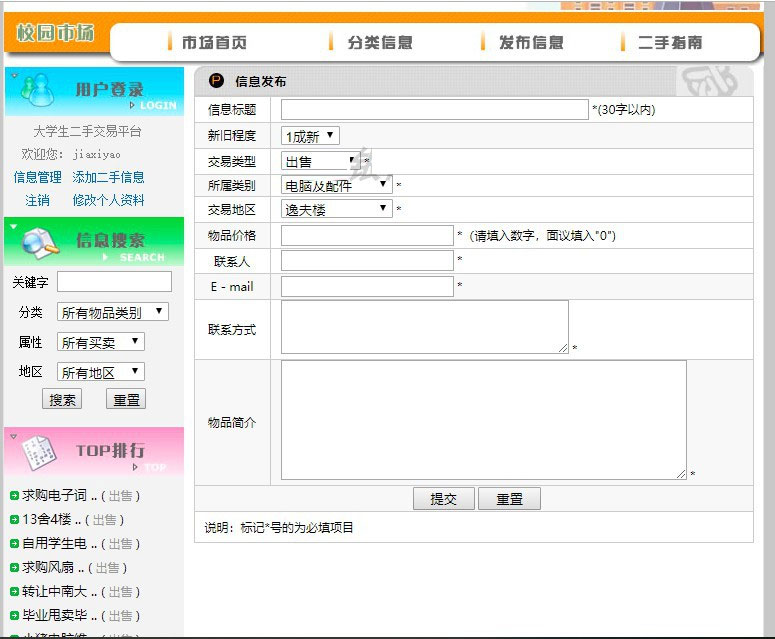The image size is (775, 639).
Task: Click the green bullet icon before 求购风扇
Action: [x=14, y=568]
